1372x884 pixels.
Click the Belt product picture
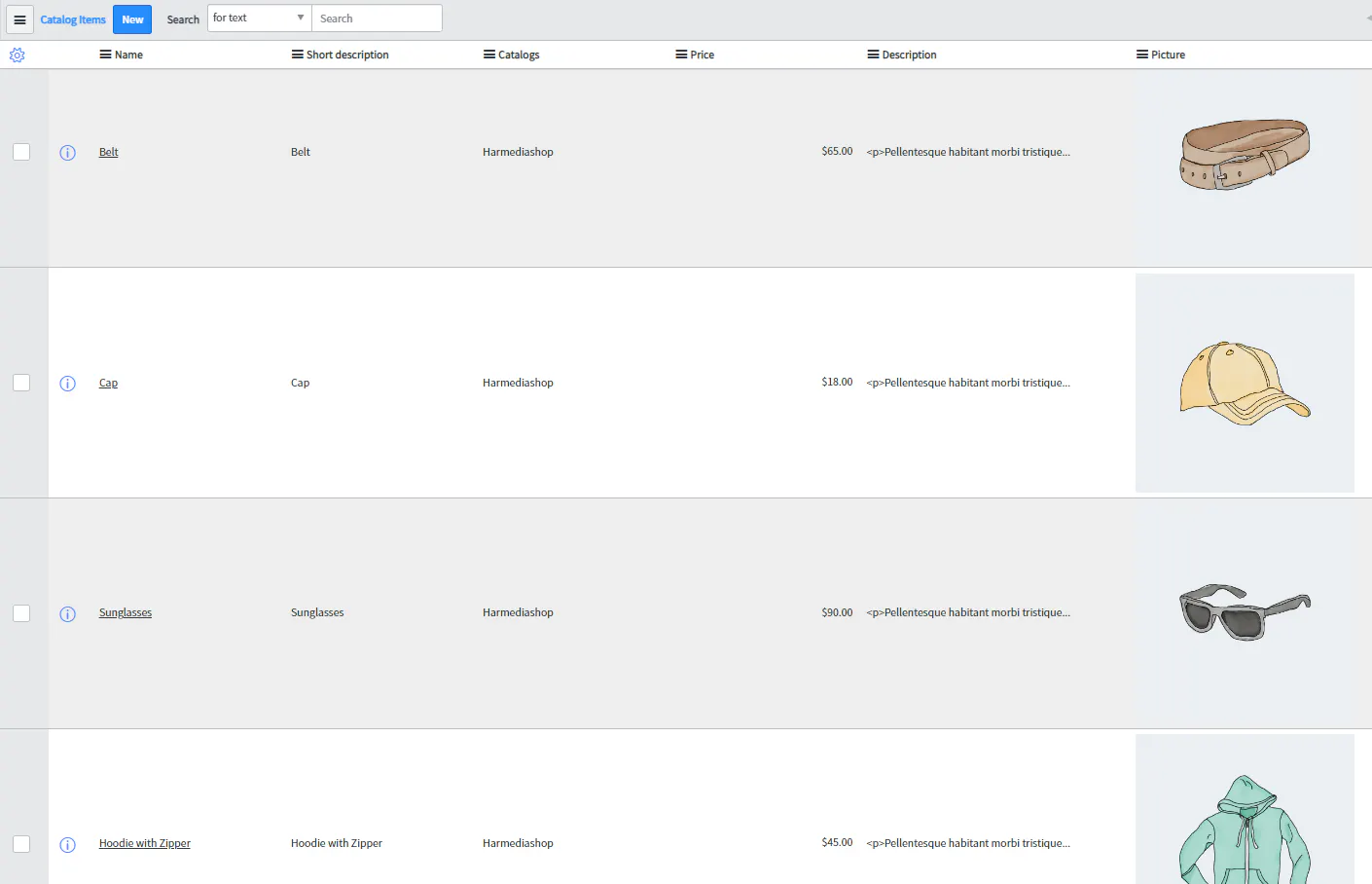click(x=1245, y=155)
